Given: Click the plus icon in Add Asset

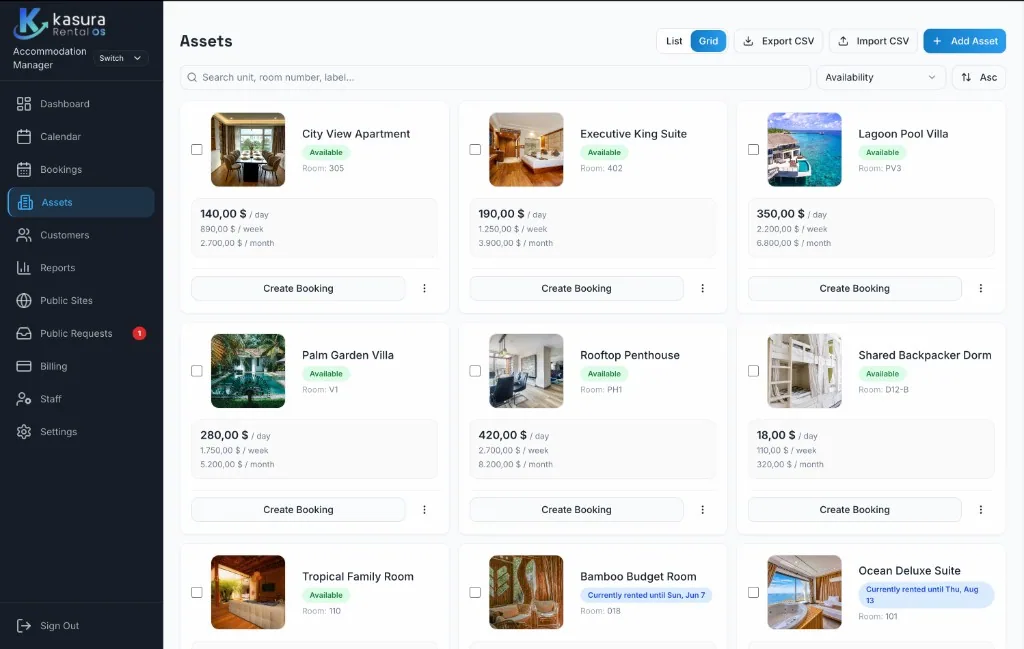Looking at the screenshot, I should (x=936, y=41).
